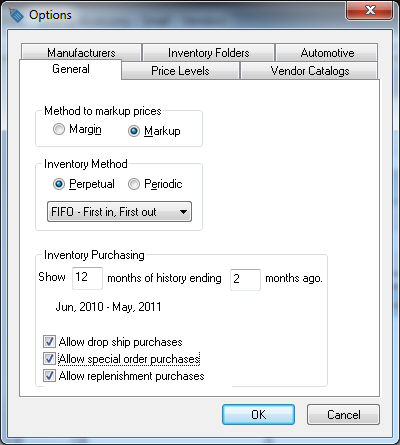Screen dimensions: 400x445
Task: Go to the Automotive tab
Action: (x=327, y=53)
